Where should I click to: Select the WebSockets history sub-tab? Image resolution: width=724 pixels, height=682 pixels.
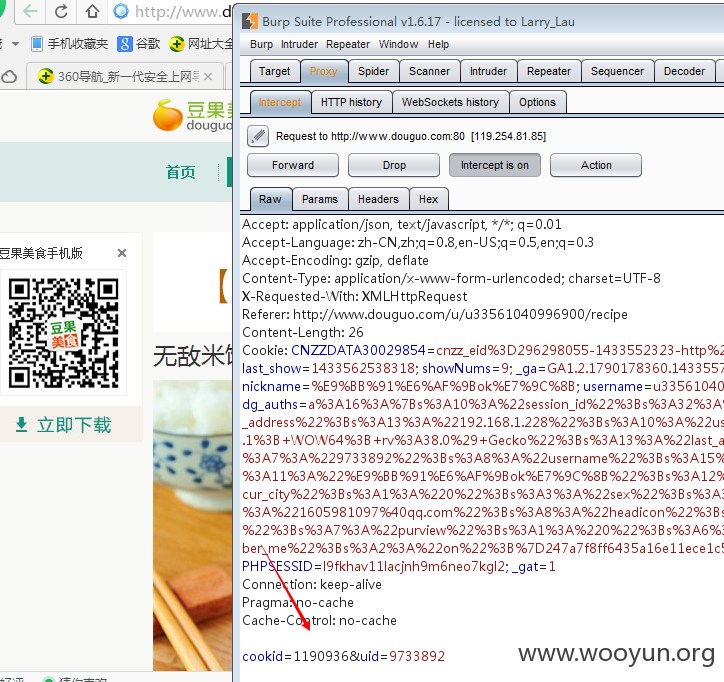(450, 102)
